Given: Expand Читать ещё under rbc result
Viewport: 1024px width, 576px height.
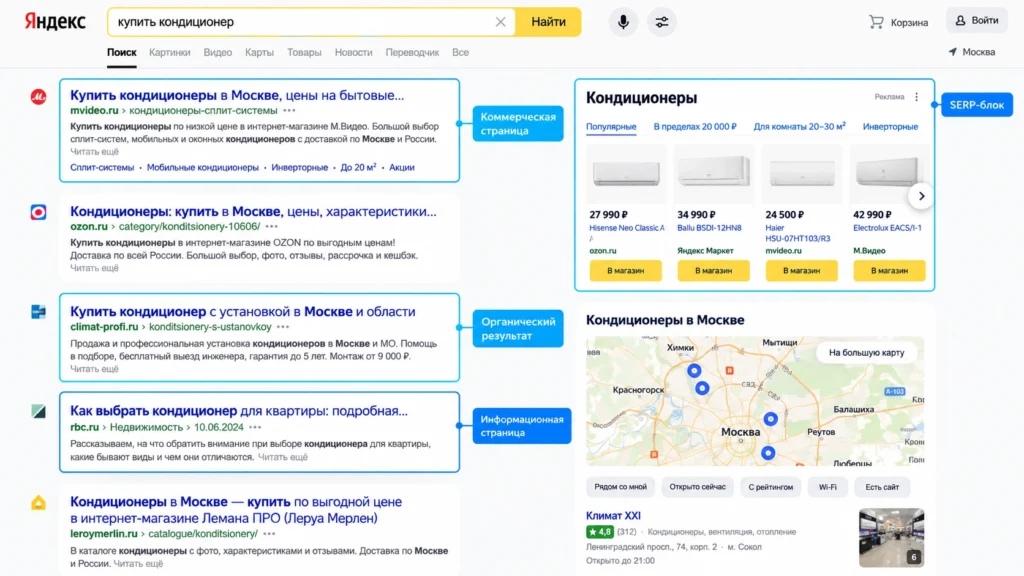Looking at the screenshot, I should pyautogui.click(x=283, y=457).
